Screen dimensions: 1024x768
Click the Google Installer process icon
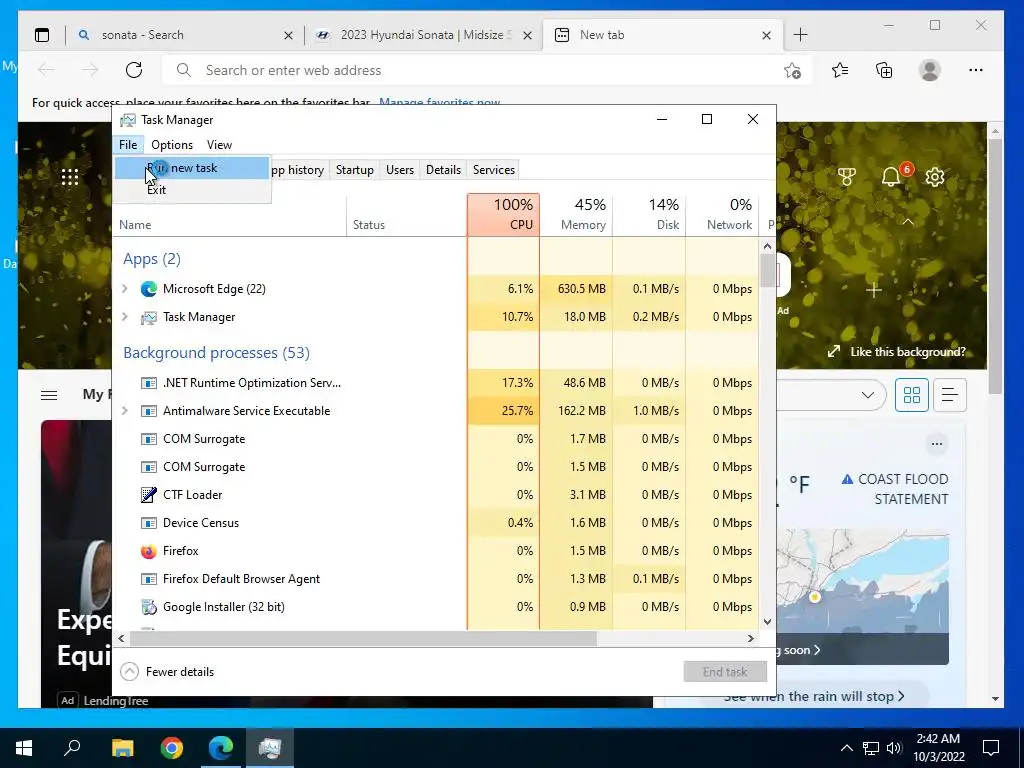pyautogui.click(x=149, y=607)
